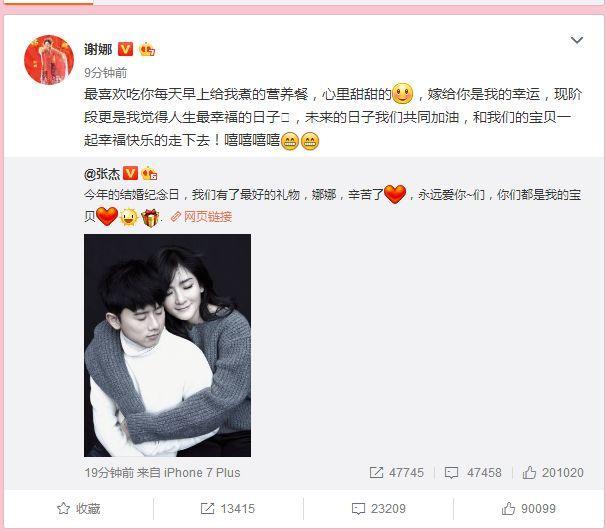Click 张杰's orange V verified badge

pos(130,173)
